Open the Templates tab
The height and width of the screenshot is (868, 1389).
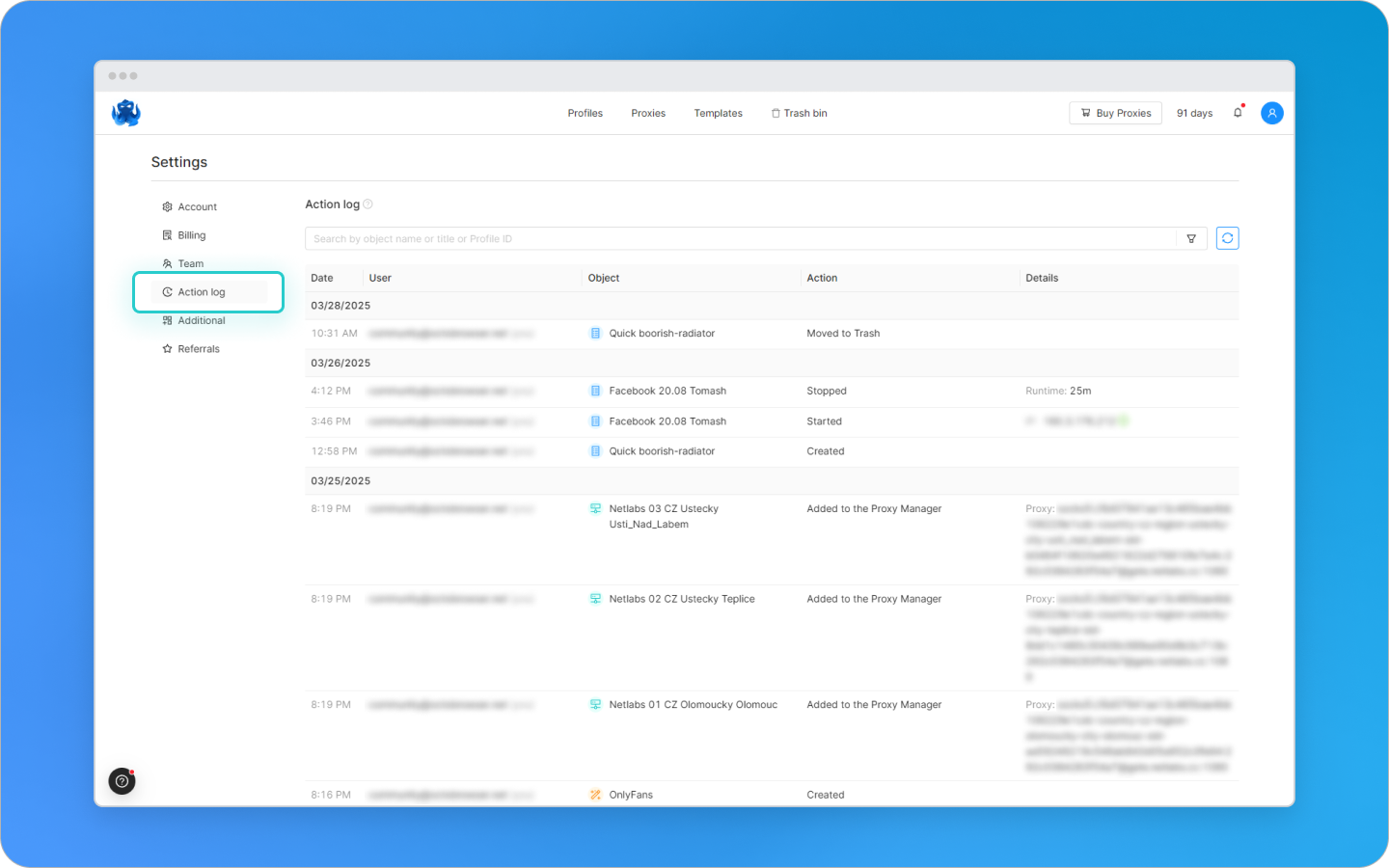click(718, 113)
